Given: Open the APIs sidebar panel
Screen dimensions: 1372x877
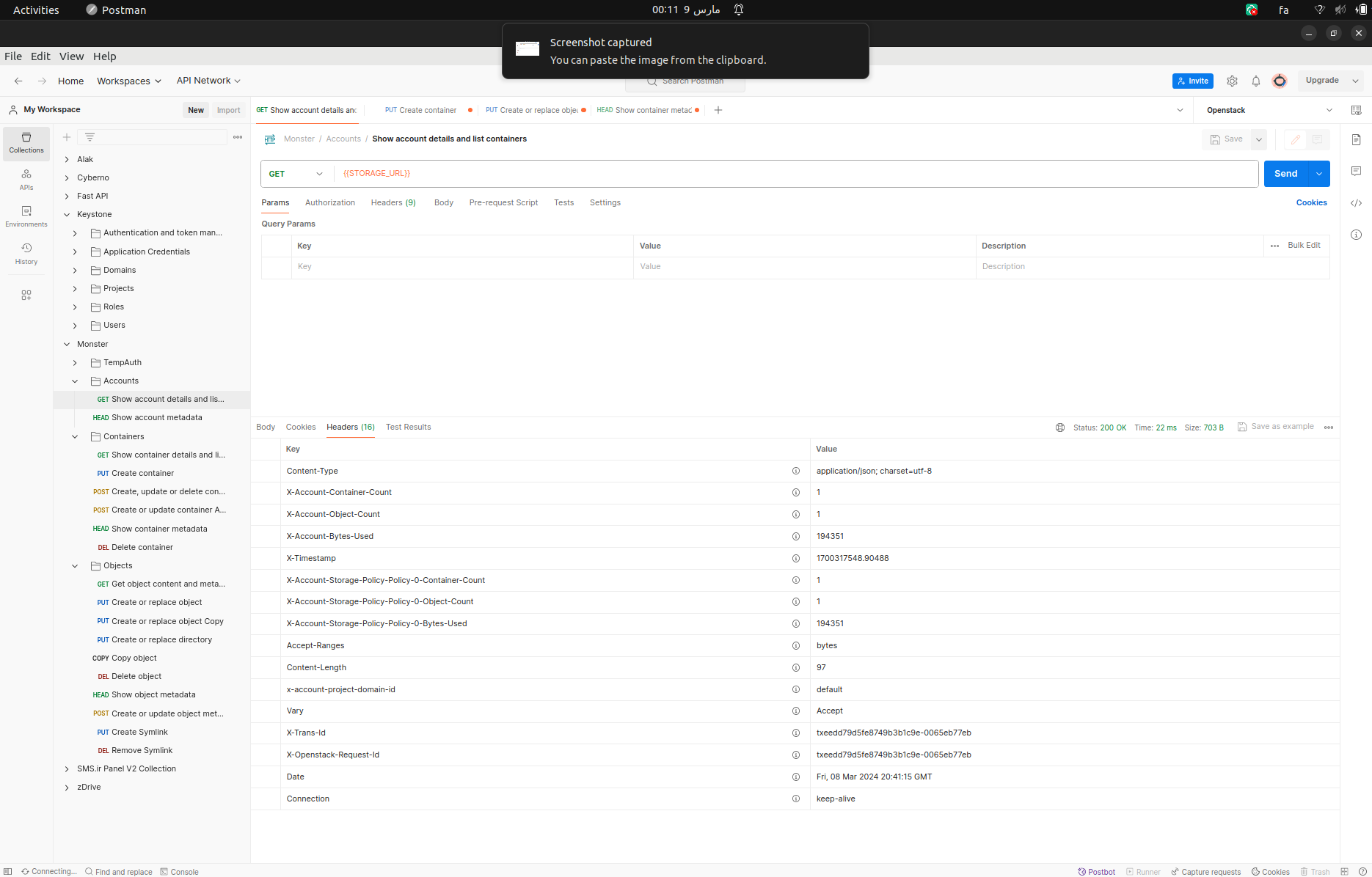Looking at the screenshot, I should (26, 180).
